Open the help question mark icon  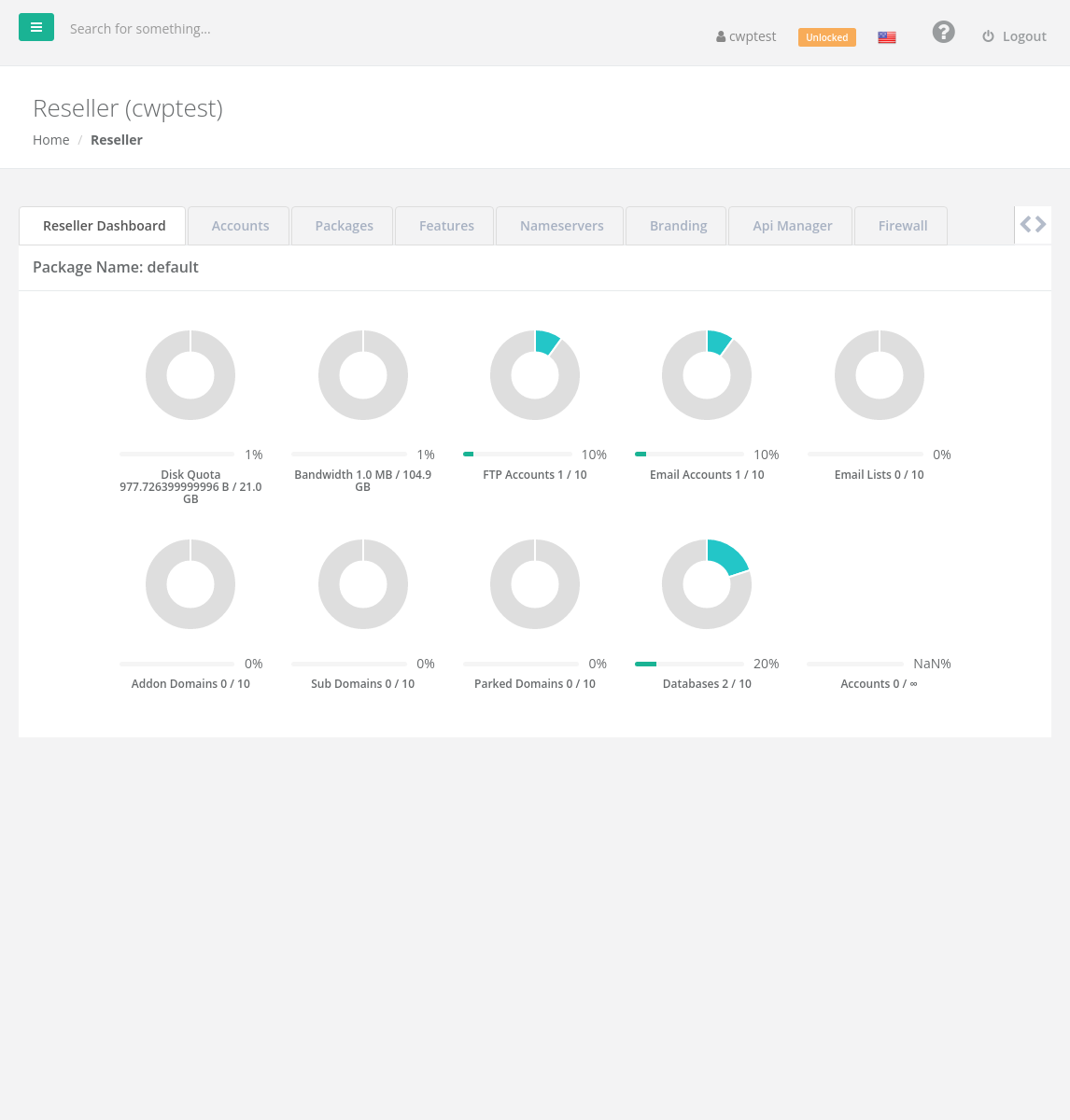[x=944, y=32]
